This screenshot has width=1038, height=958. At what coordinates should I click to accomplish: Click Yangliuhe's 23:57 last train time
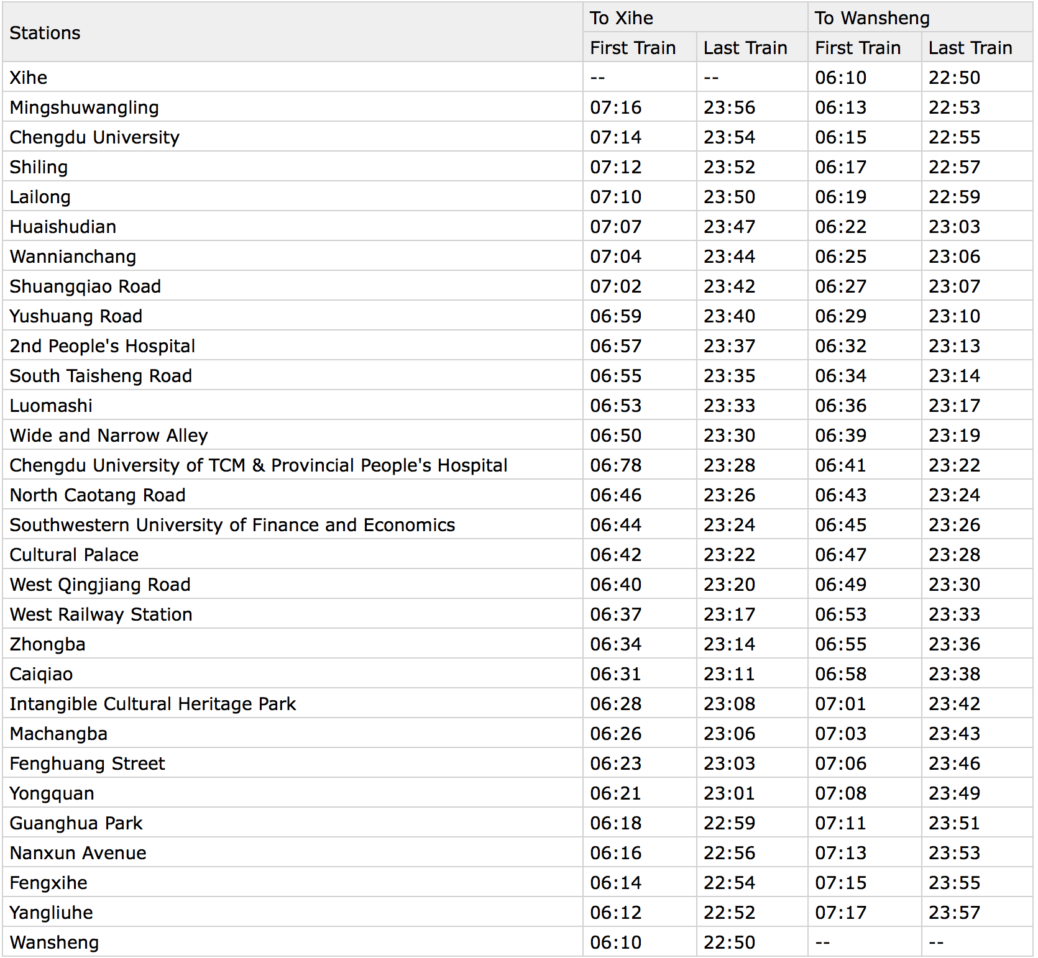pyautogui.click(x=954, y=912)
